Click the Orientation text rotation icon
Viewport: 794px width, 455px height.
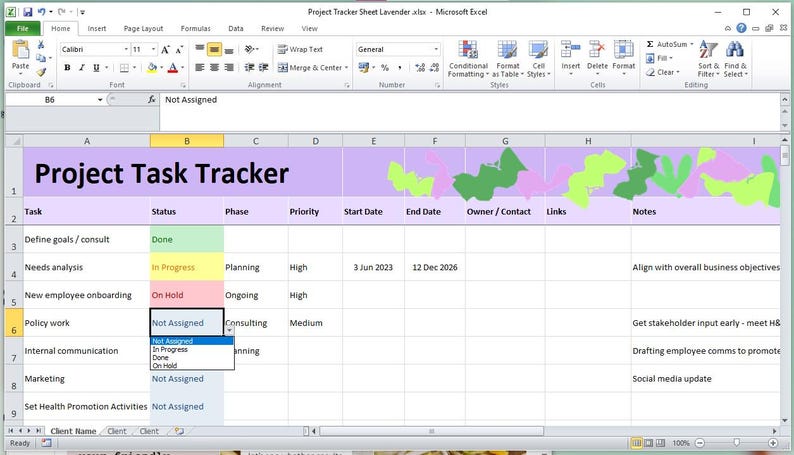(250, 49)
